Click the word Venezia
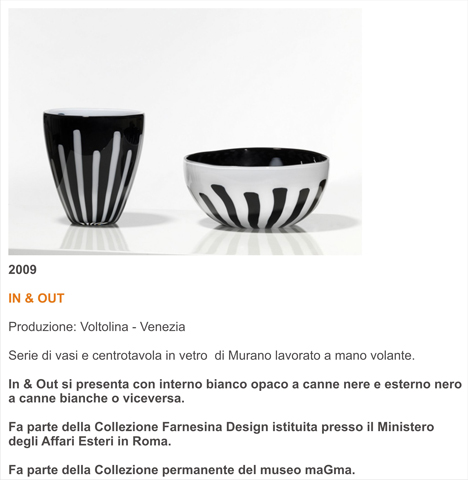 click(162, 327)
